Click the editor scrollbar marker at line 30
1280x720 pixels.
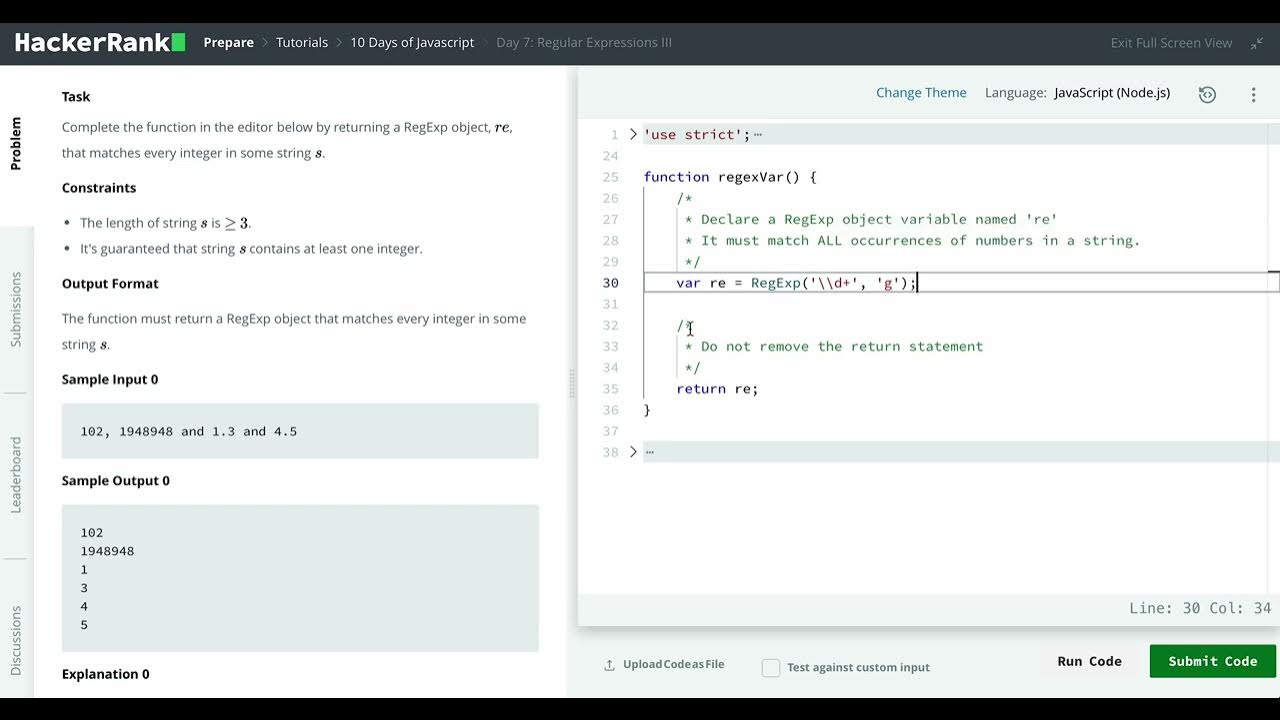1273,272
